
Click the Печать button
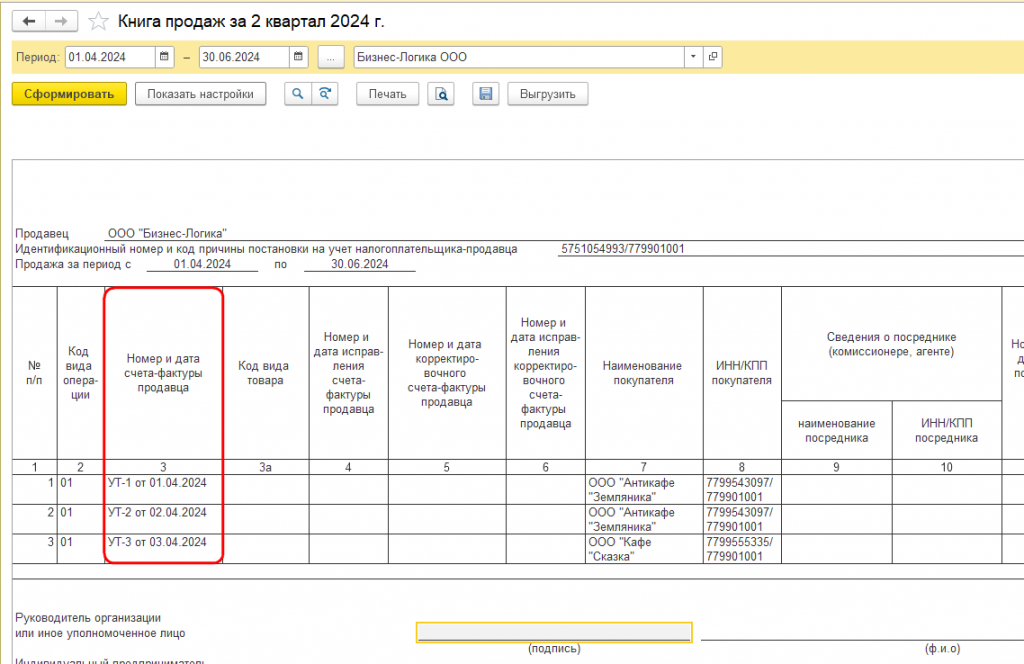[387, 94]
